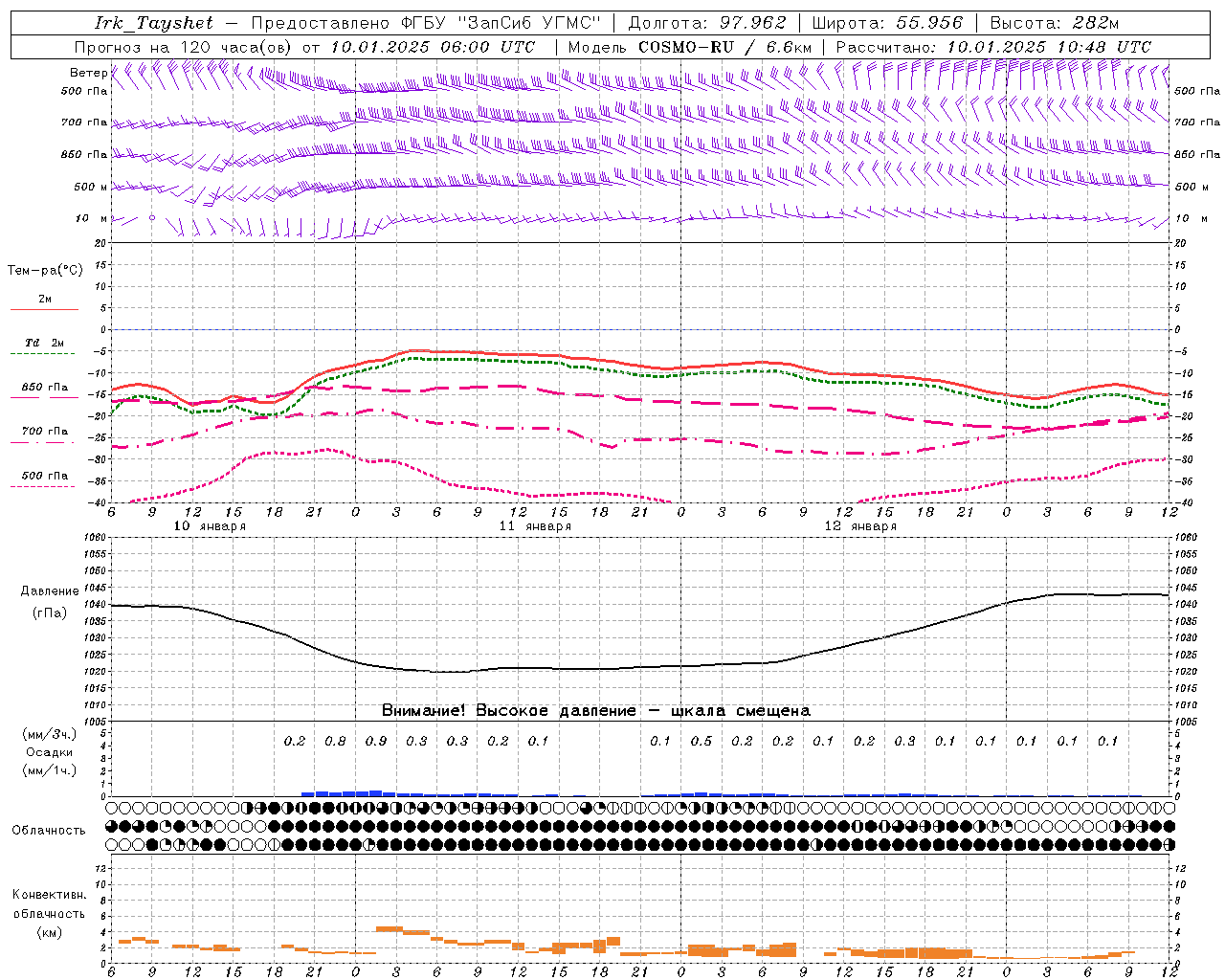Image resolution: width=1225 pixels, height=980 pixels.
Task: Click the left '10 м' wind level label
Action: [91, 218]
